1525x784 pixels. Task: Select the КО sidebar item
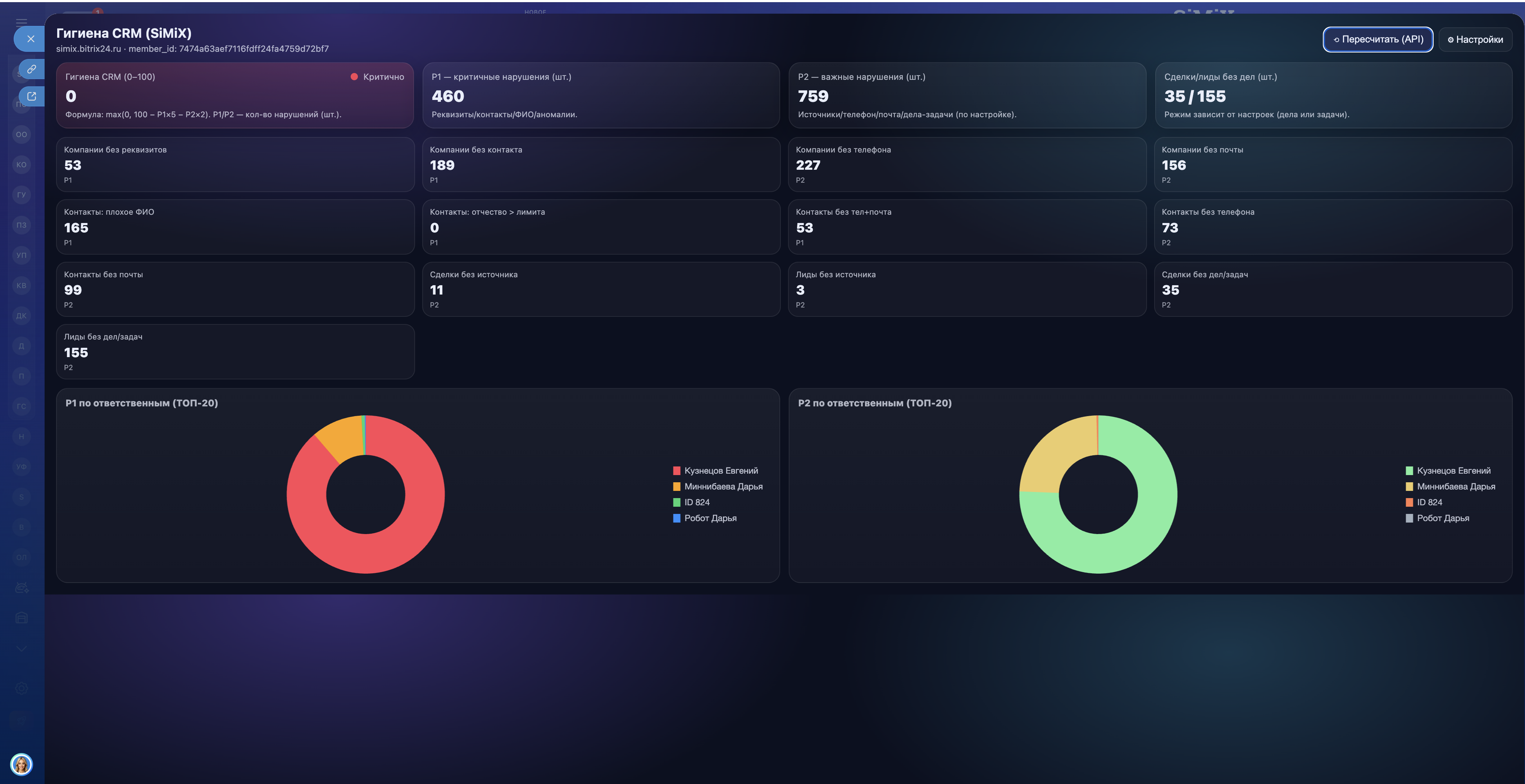coord(21,165)
